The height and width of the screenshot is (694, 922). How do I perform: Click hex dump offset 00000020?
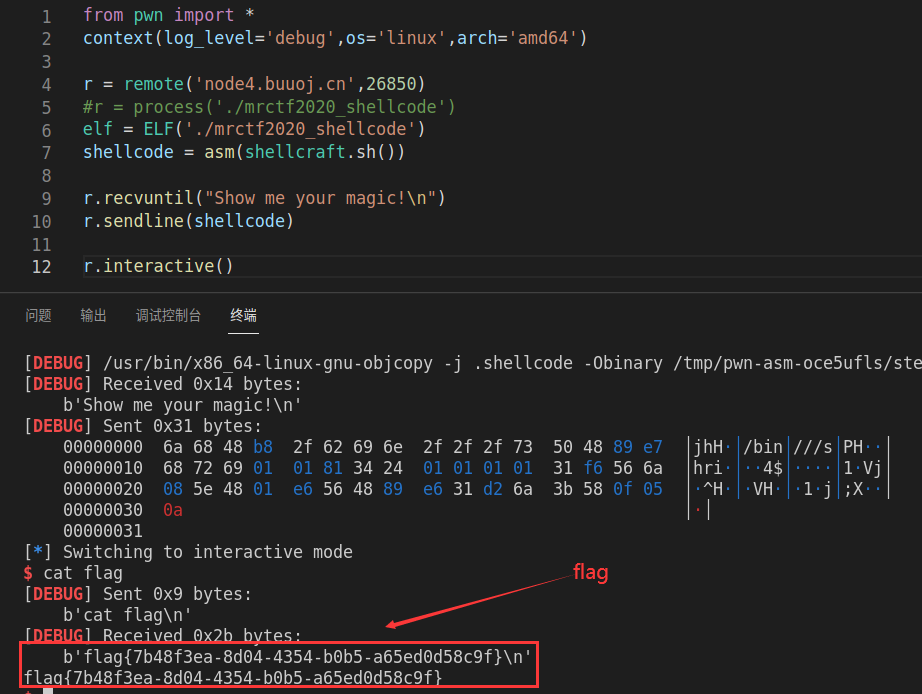click(x=103, y=489)
